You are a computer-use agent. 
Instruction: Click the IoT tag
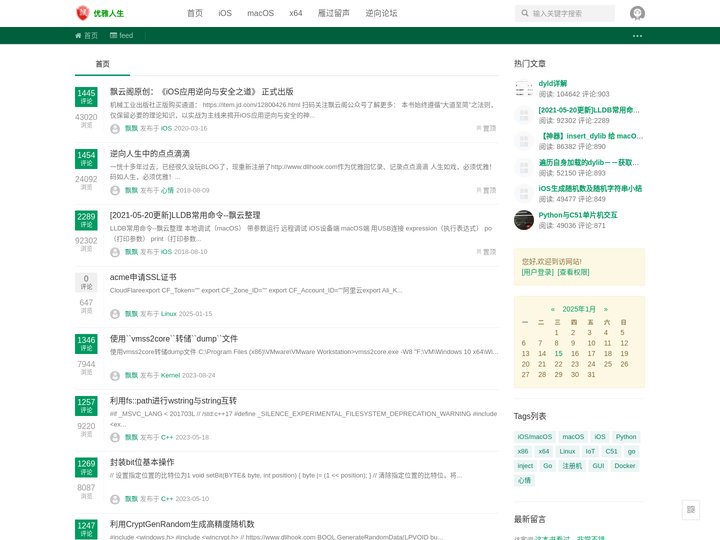tap(590, 452)
